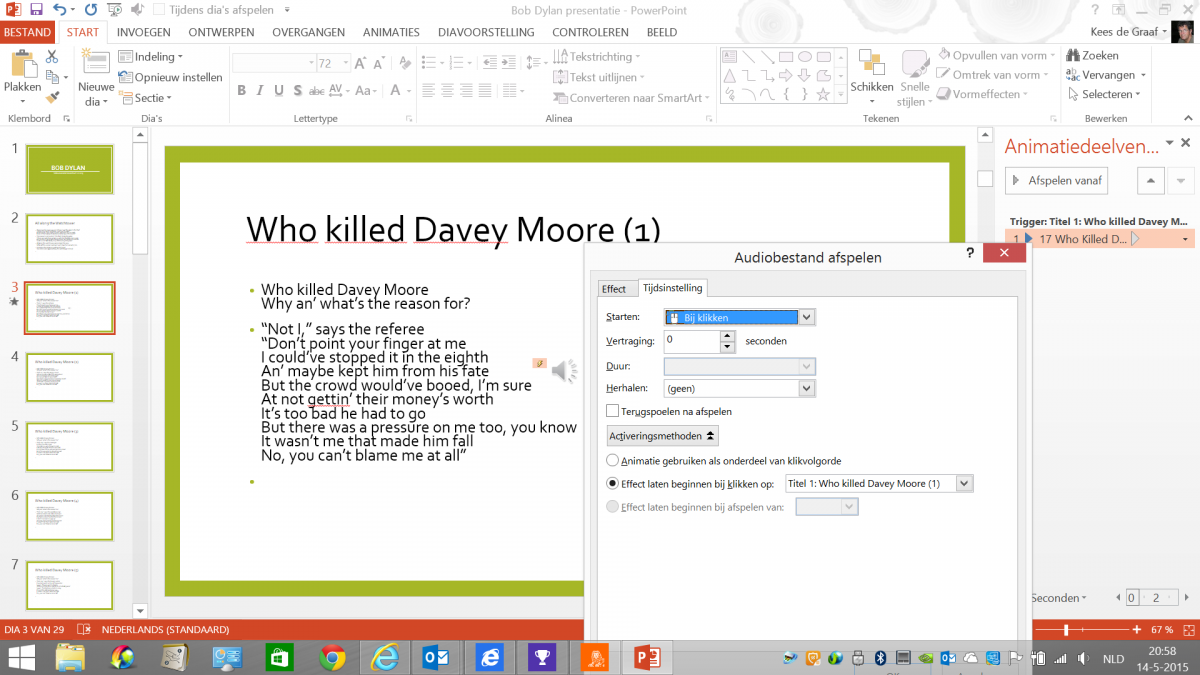1200x675 pixels.
Task: Enable Terugspoelen na afspelen checkbox
Action: tap(612, 411)
